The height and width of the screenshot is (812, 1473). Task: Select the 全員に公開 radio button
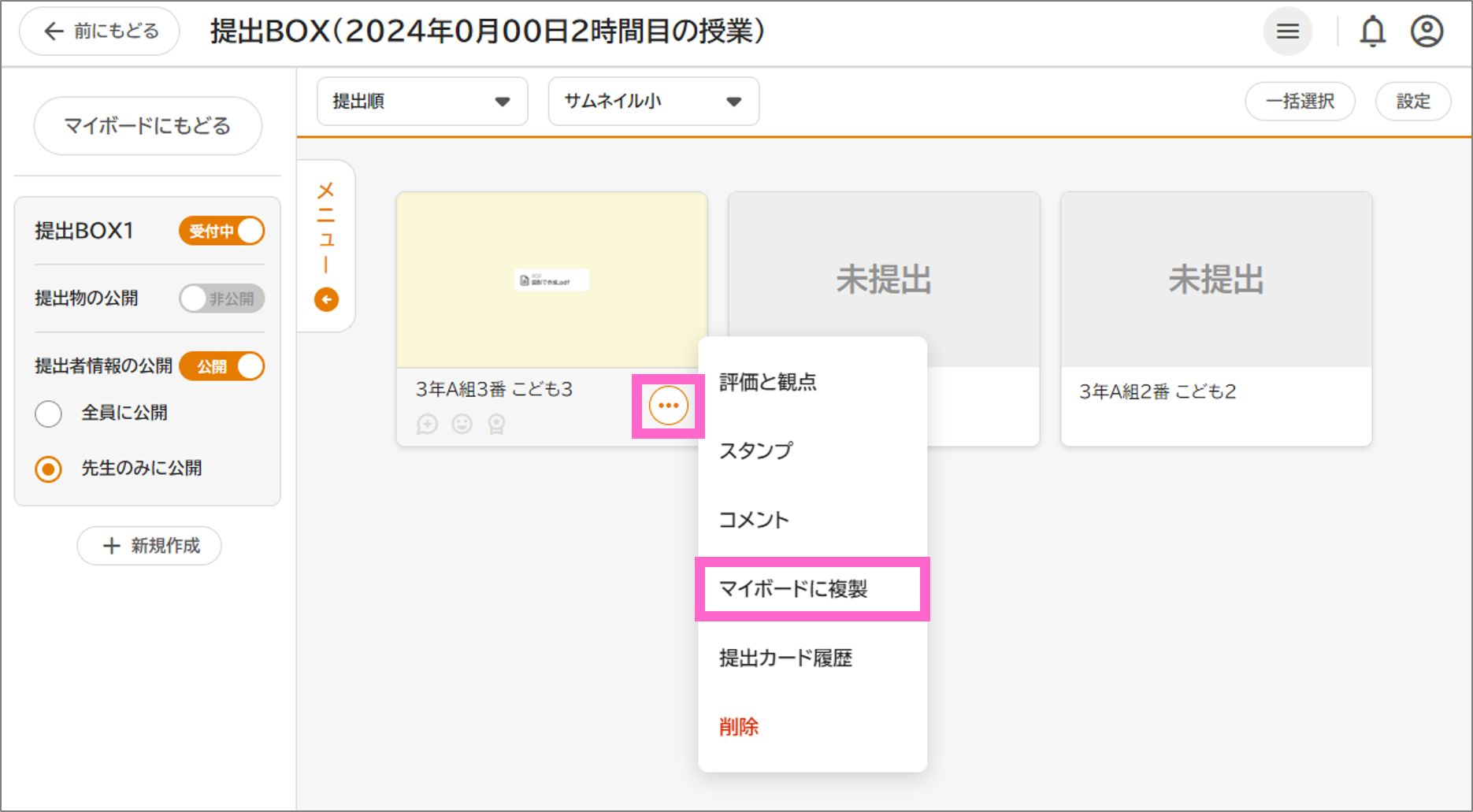coord(49,413)
